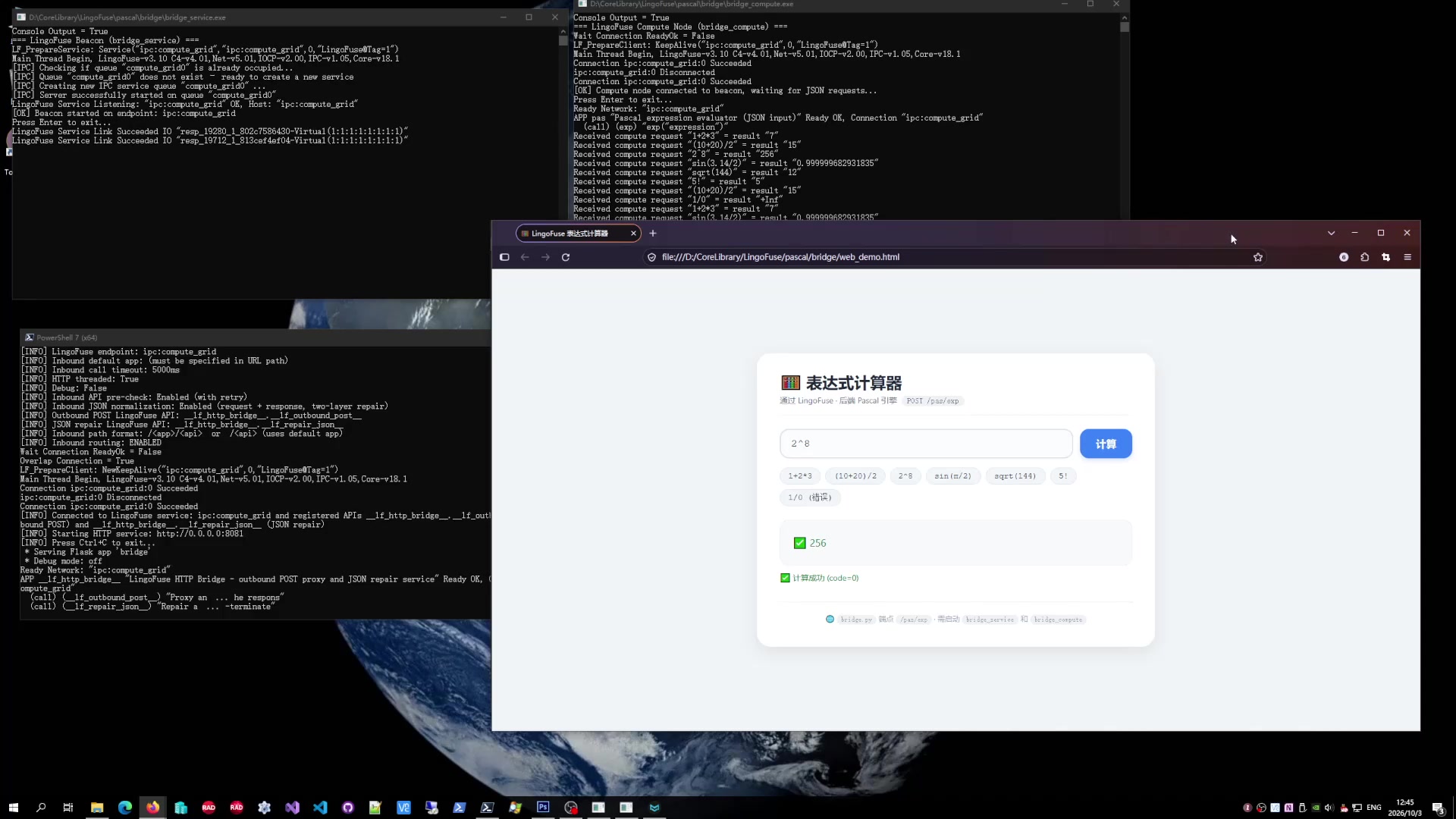Pick the sin(π/2) example chip
The image size is (1456, 819).
pyautogui.click(x=952, y=476)
